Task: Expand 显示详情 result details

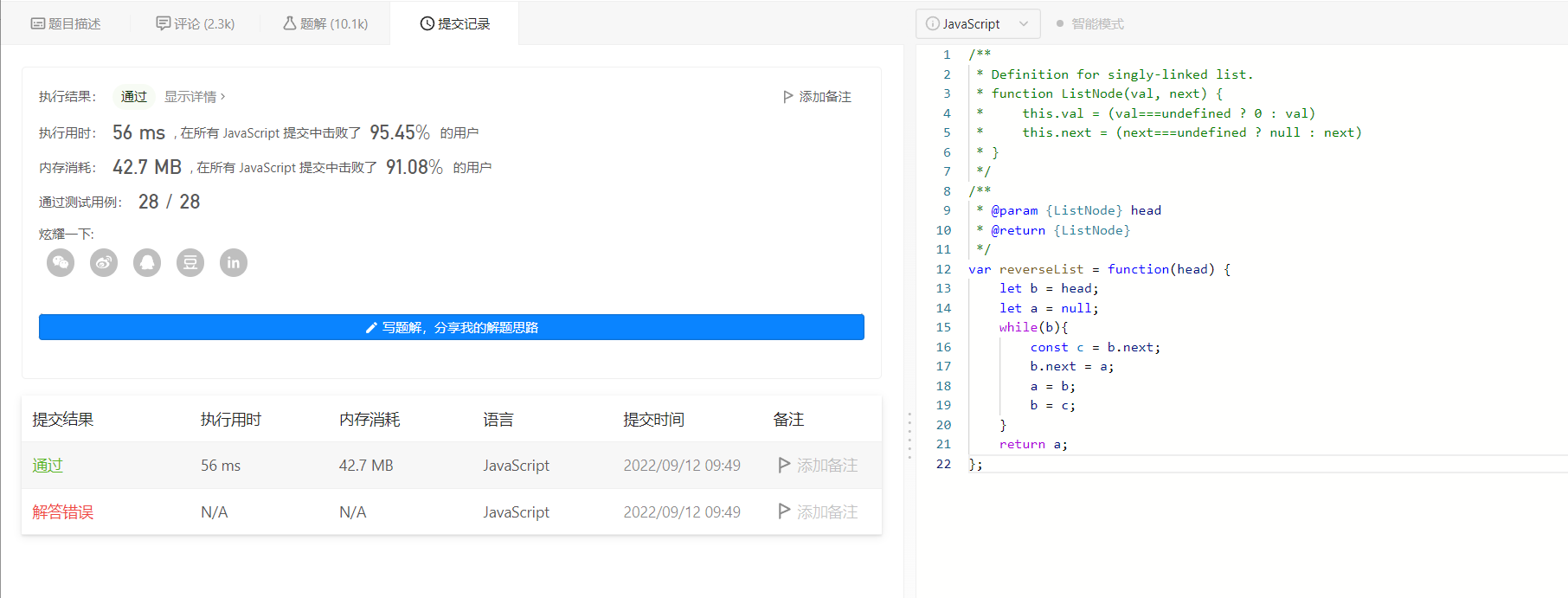Action: pyautogui.click(x=195, y=97)
